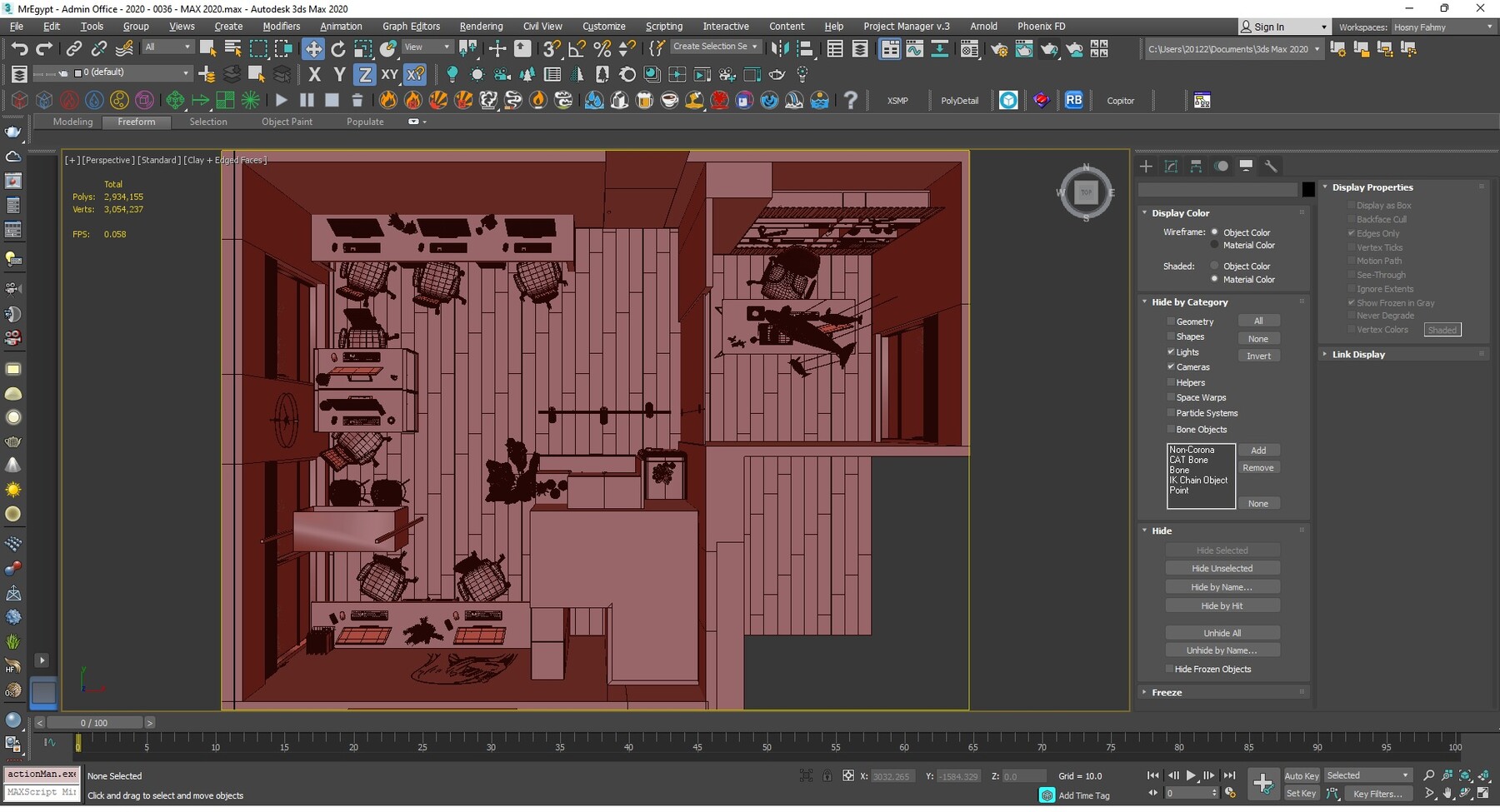Open the Utilities panel wrench icon
1500x812 pixels.
pos(1271,167)
